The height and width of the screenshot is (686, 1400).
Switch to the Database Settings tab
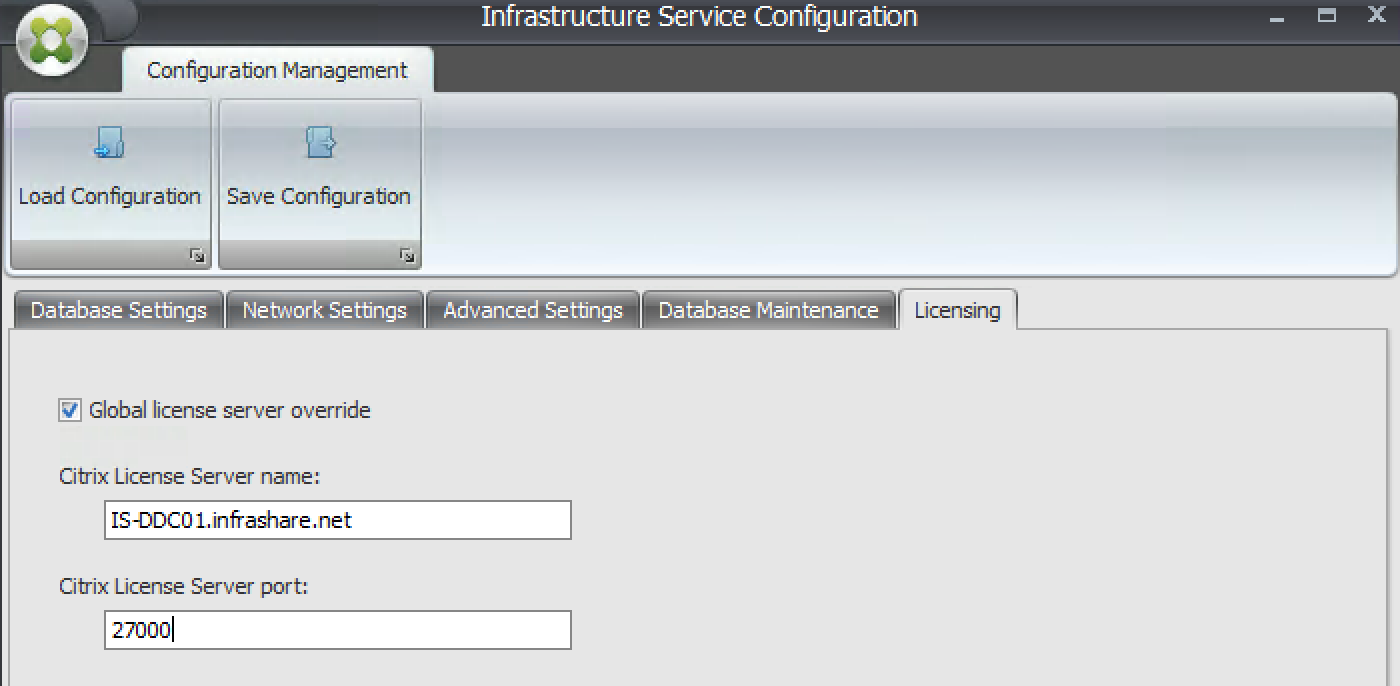[118, 310]
